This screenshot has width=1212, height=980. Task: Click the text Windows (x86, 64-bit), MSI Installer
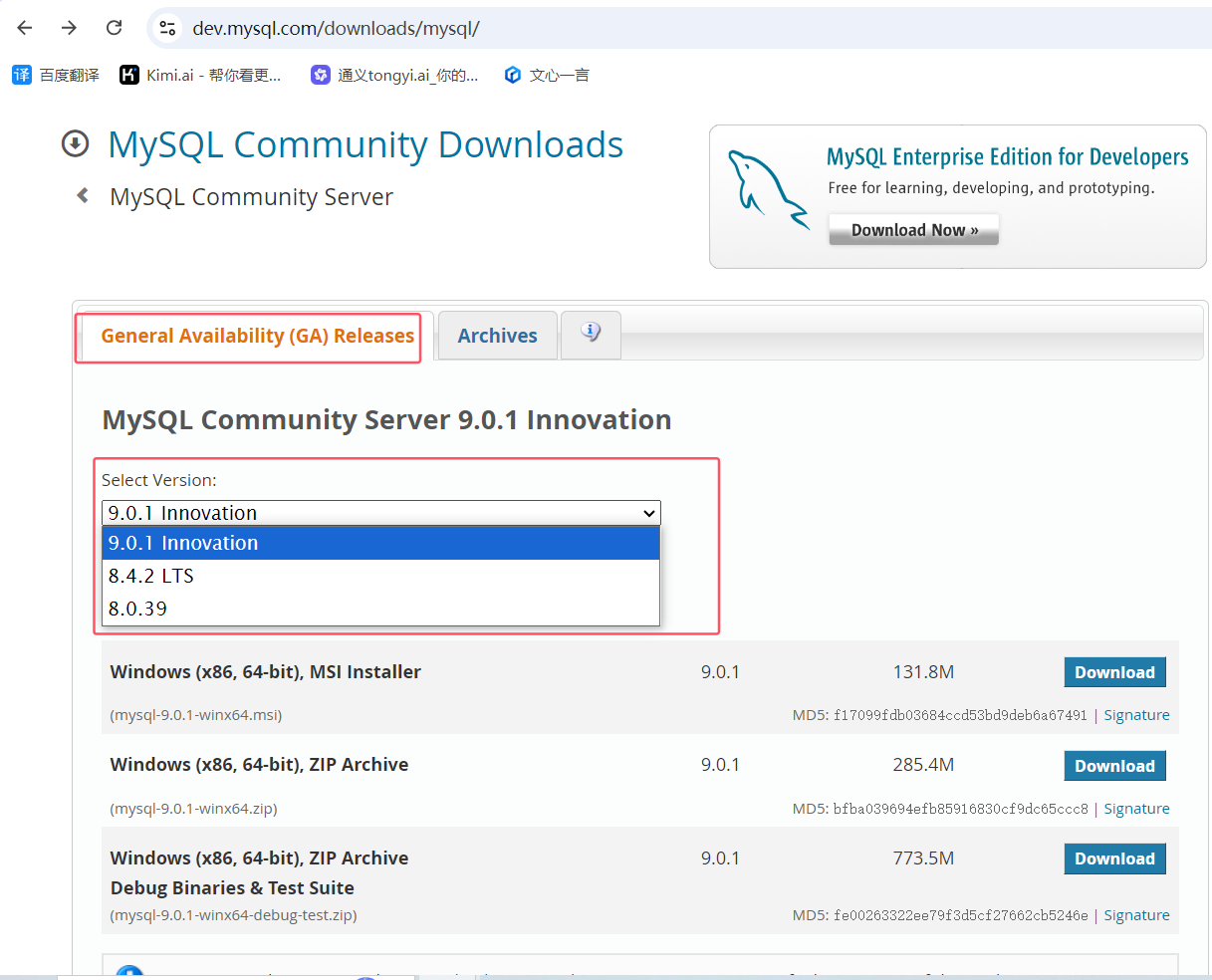(265, 672)
